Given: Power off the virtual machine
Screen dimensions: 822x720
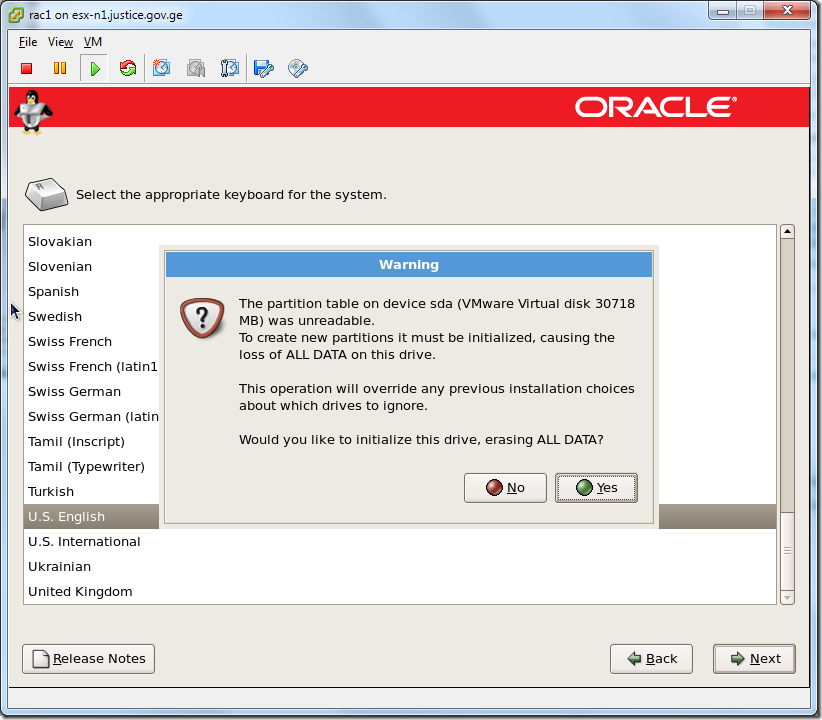Looking at the screenshot, I should (26, 68).
